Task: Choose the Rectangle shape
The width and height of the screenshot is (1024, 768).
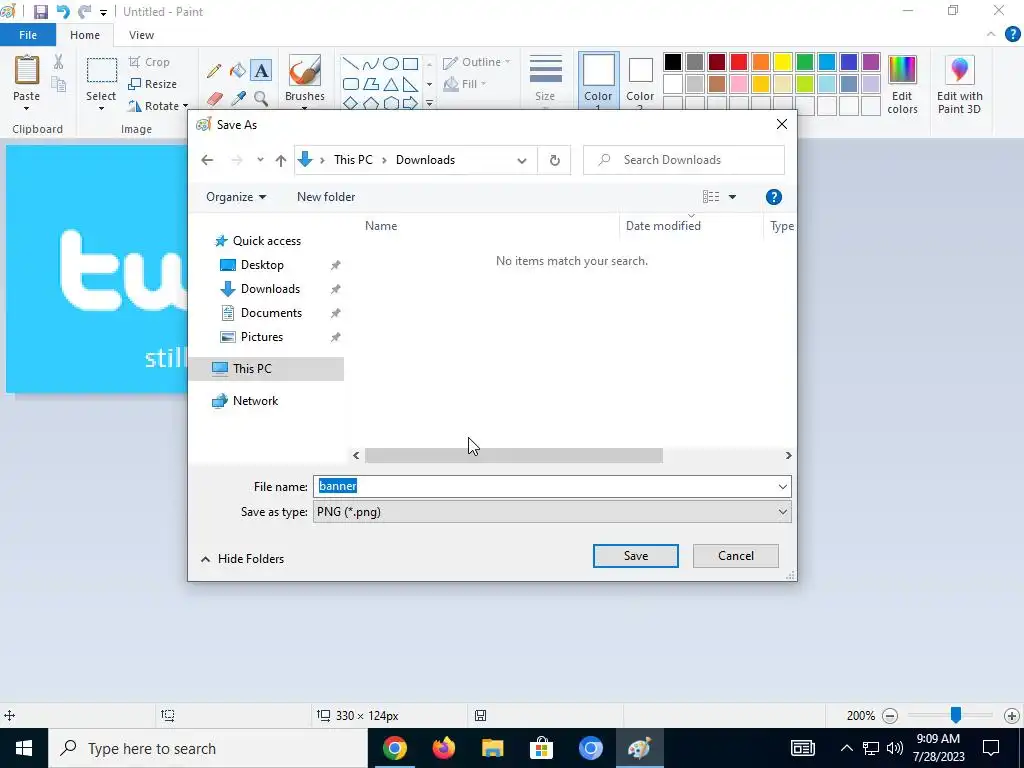Action: pos(410,64)
